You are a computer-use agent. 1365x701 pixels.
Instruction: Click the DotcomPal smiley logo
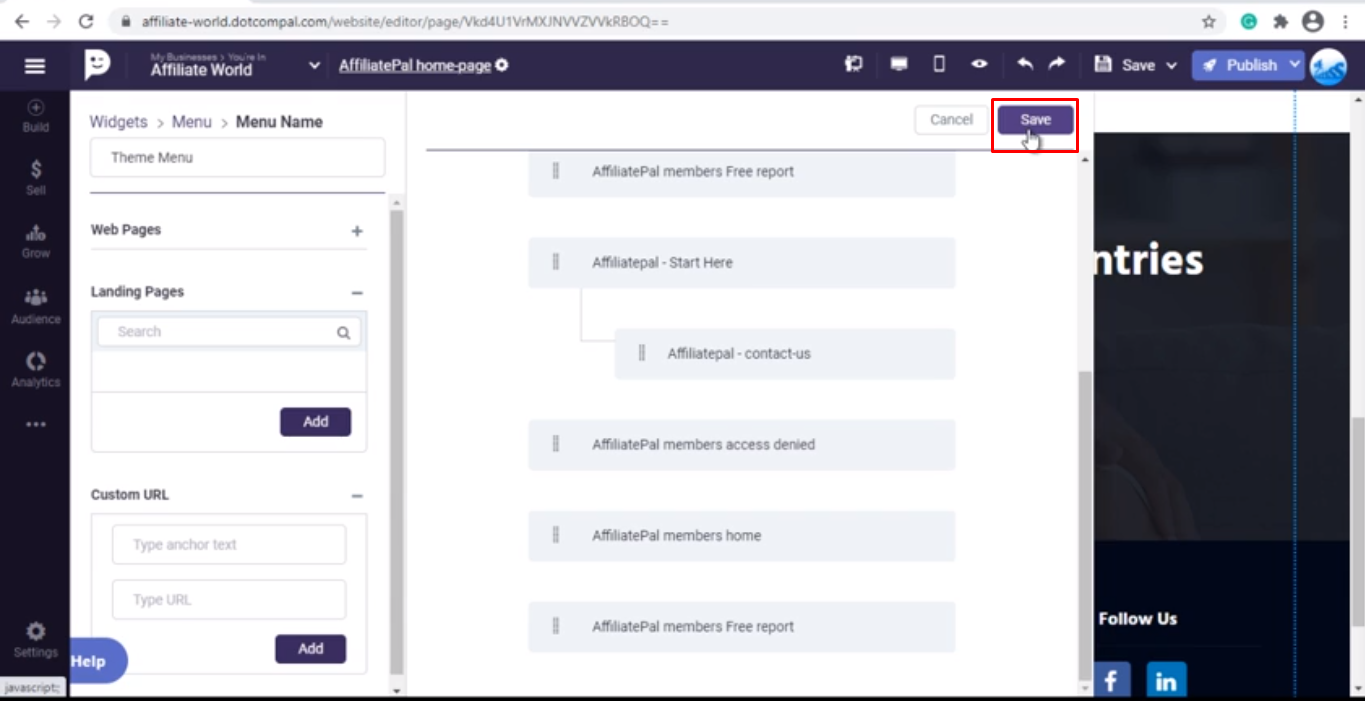(97, 65)
